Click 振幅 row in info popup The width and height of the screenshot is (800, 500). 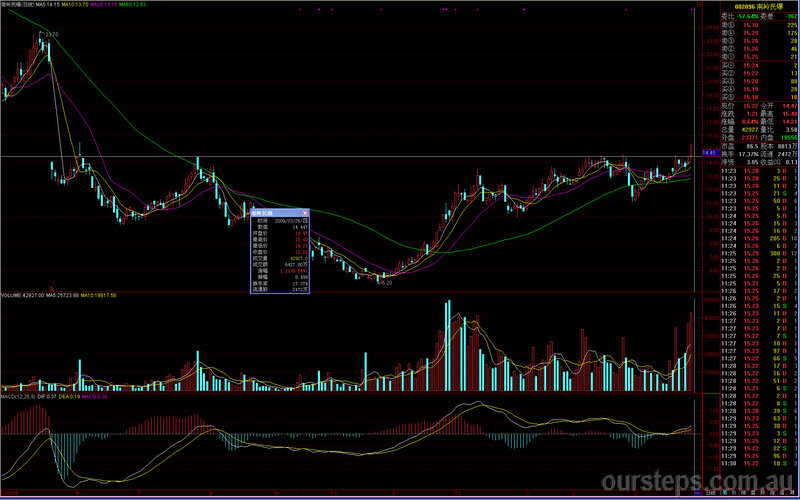coord(280,277)
